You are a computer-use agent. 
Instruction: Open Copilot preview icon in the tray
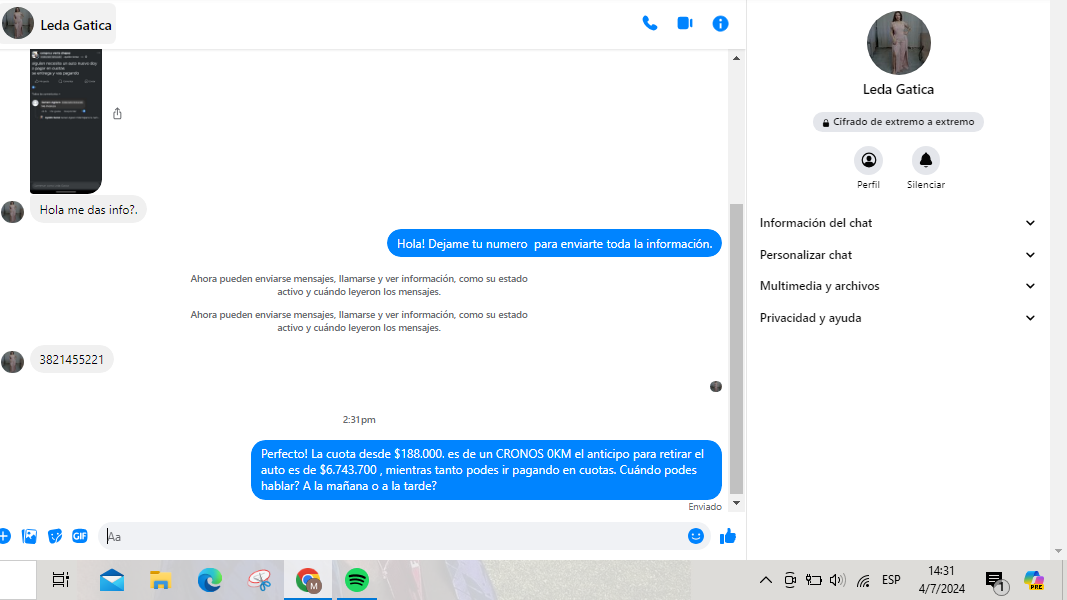(1034, 580)
